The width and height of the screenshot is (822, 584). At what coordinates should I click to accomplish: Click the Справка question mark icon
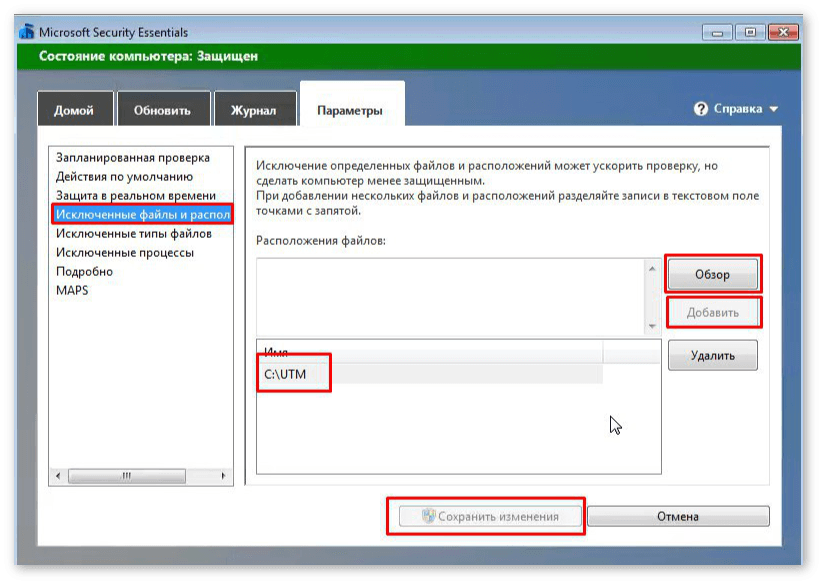tap(700, 109)
